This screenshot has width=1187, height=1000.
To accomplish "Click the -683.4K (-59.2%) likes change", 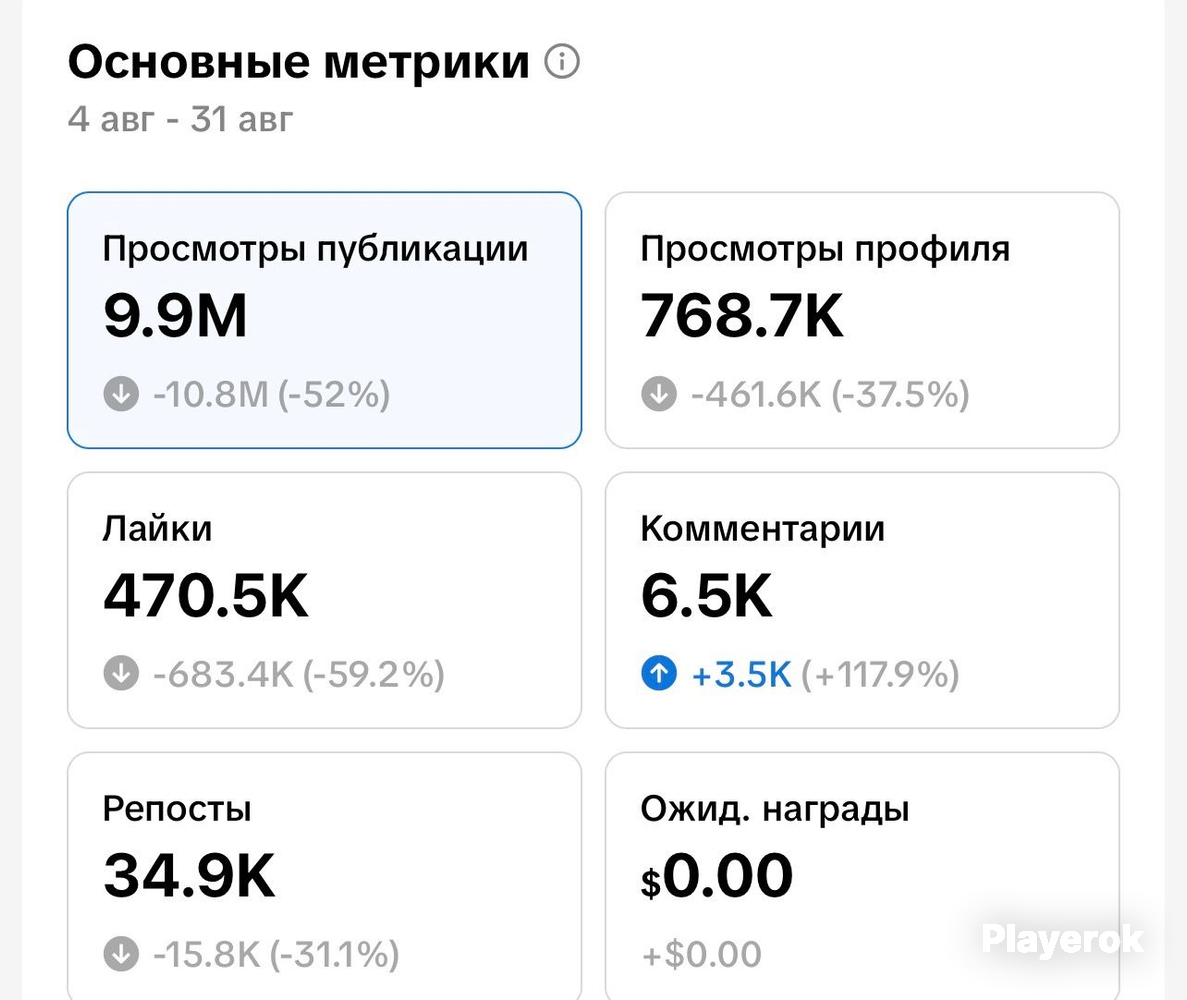I will click(x=299, y=674).
